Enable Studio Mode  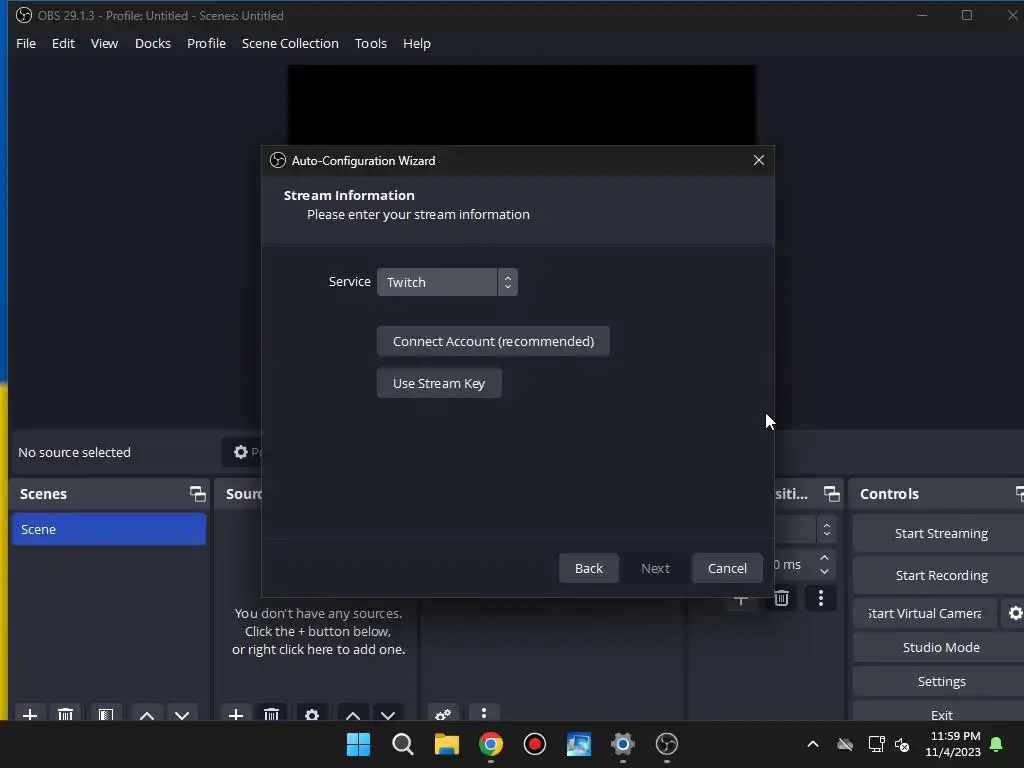click(x=940, y=647)
